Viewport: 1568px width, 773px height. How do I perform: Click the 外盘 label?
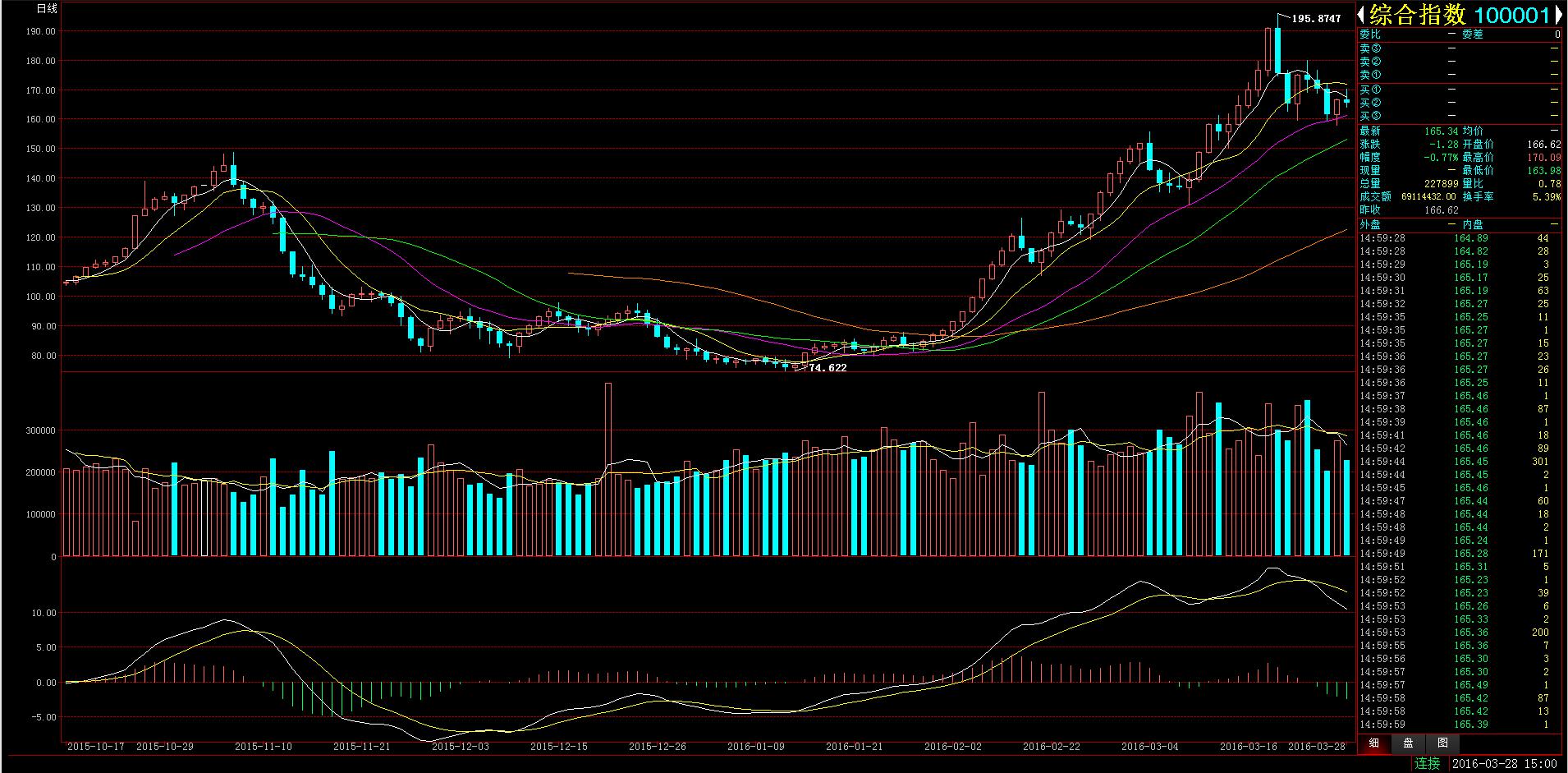coord(1370,224)
